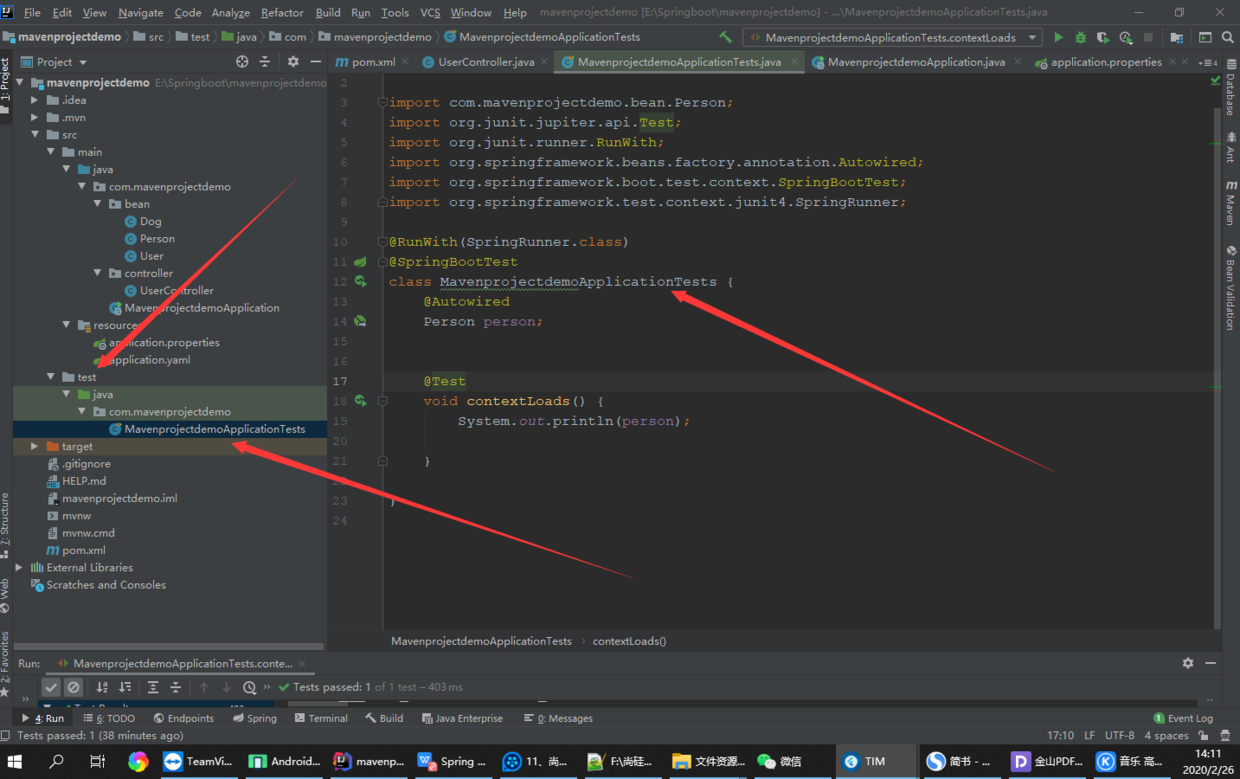Collapse the mavenprojectdemo root project node
1240x779 pixels.
tap(21, 83)
